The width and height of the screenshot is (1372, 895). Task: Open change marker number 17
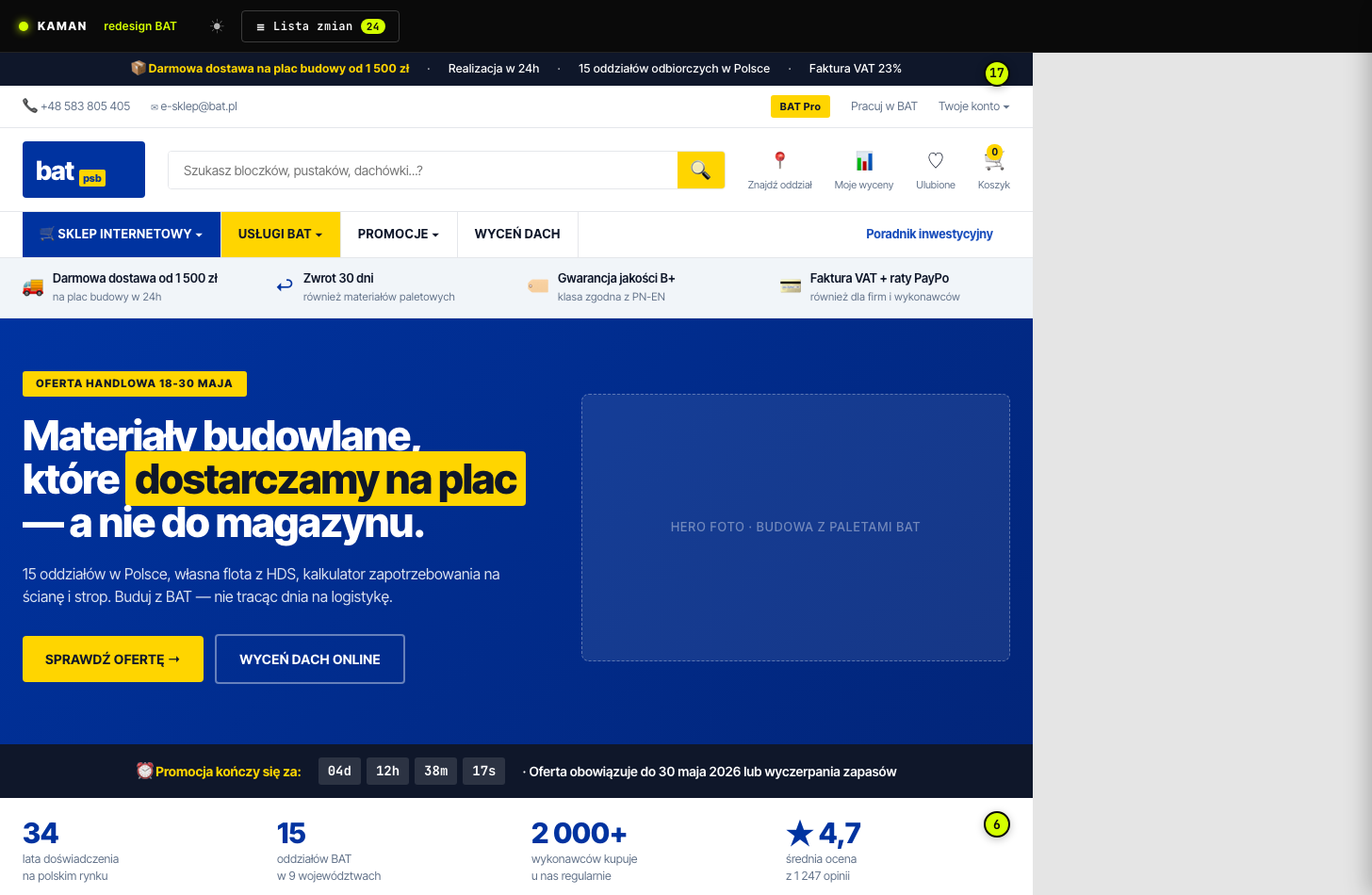pyautogui.click(x=997, y=73)
